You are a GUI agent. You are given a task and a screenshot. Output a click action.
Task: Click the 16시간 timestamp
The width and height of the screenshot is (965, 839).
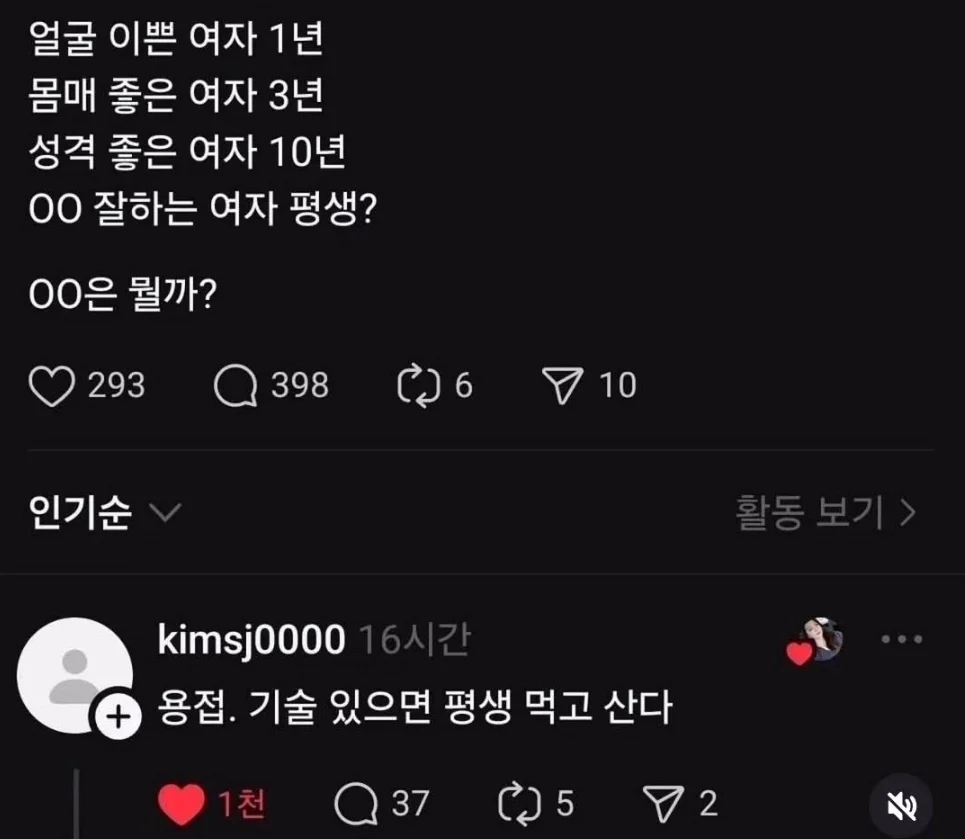tap(413, 641)
